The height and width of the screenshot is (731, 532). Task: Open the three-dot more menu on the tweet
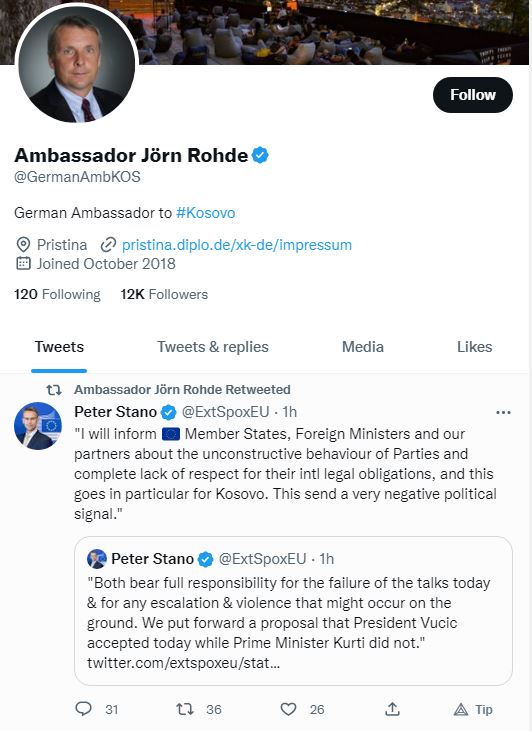503,413
